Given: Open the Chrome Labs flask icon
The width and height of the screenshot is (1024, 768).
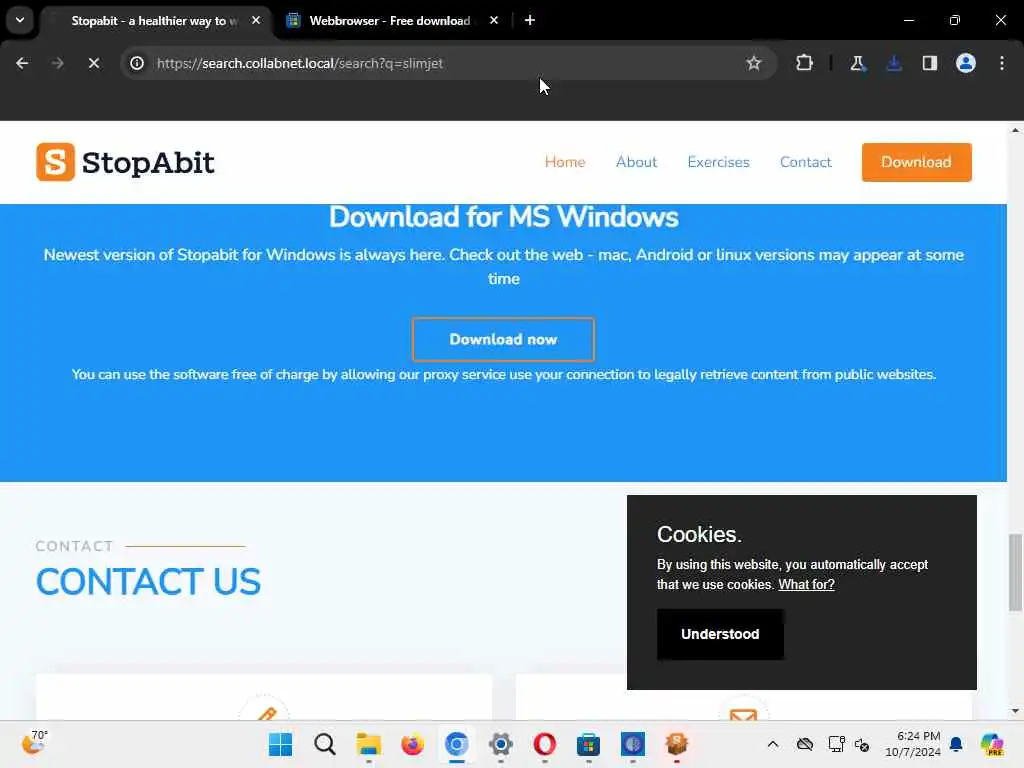Looking at the screenshot, I should 857,63.
